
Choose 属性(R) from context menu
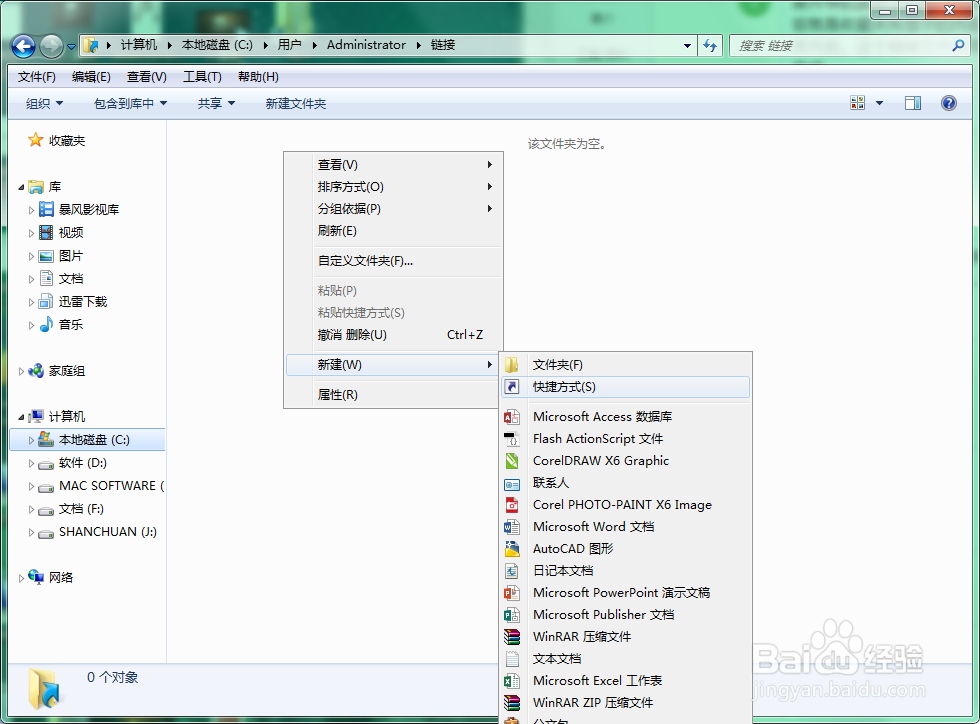pyautogui.click(x=394, y=395)
